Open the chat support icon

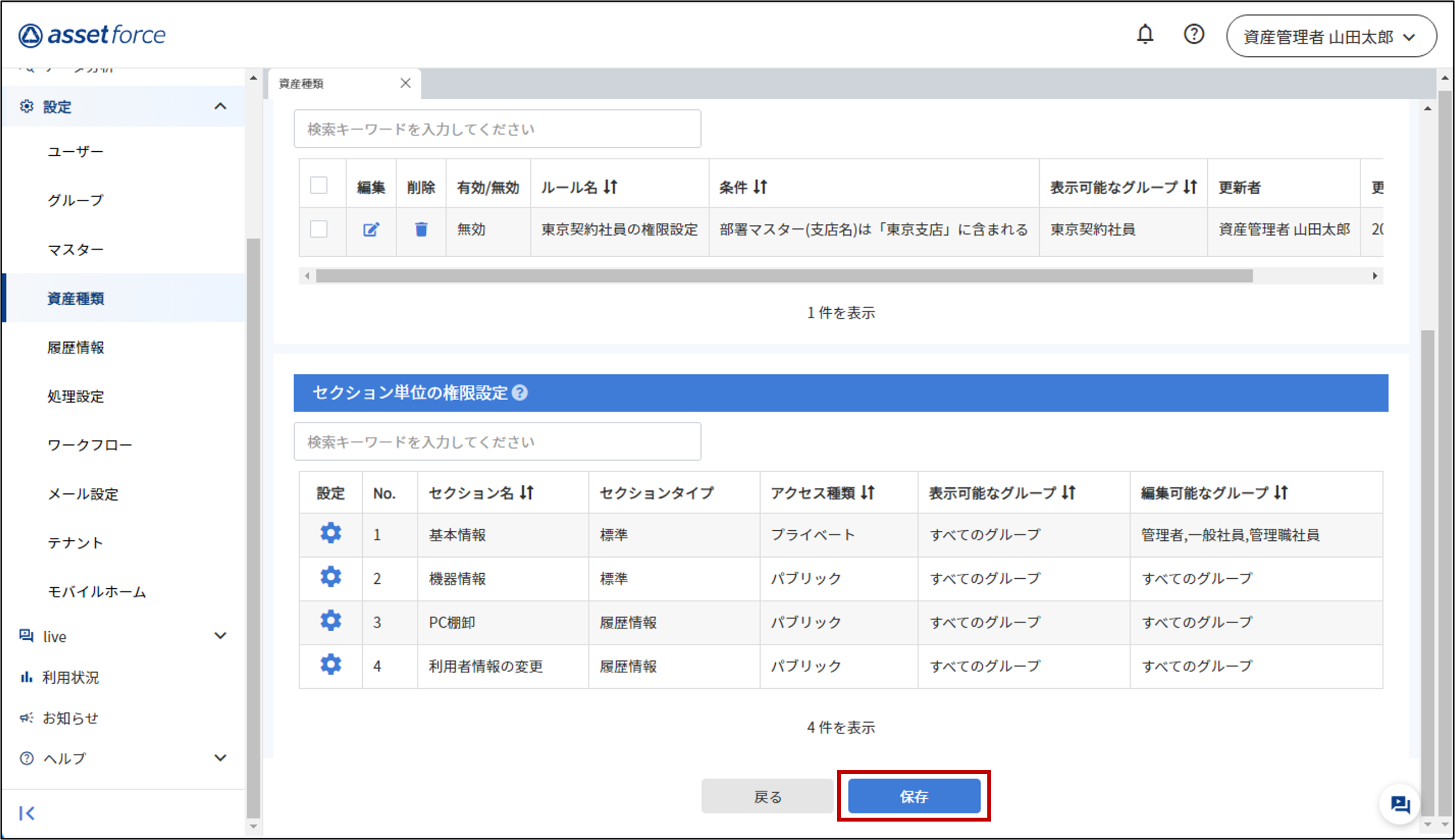click(x=1400, y=804)
